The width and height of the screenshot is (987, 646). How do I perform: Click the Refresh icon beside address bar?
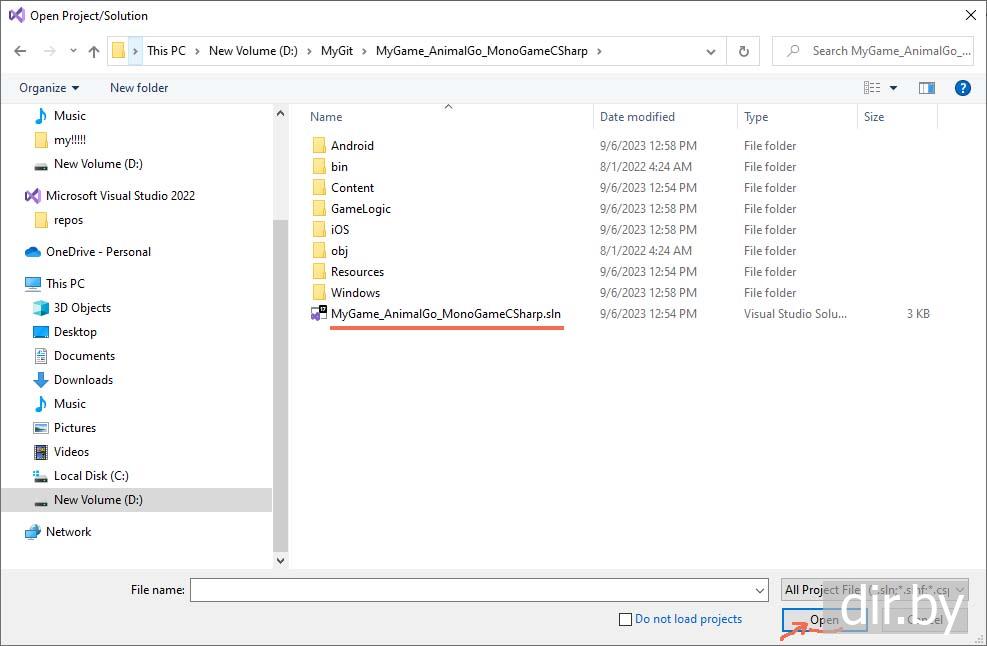click(x=743, y=51)
